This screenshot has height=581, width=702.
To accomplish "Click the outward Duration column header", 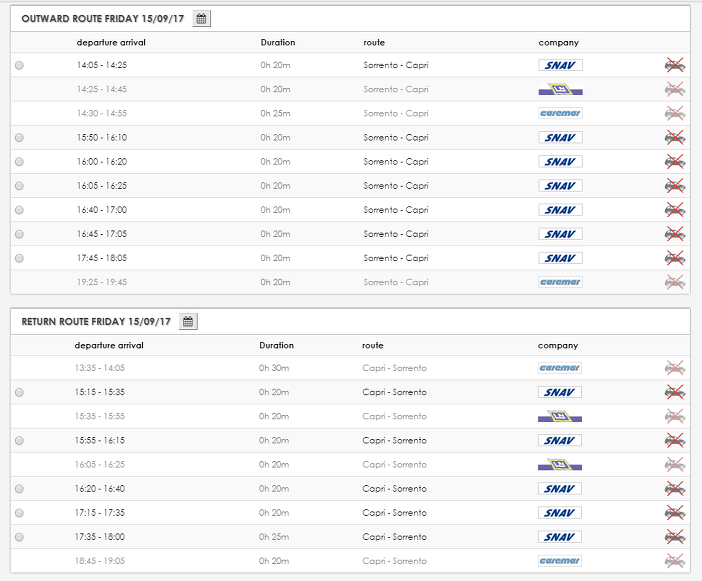I will point(278,43).
